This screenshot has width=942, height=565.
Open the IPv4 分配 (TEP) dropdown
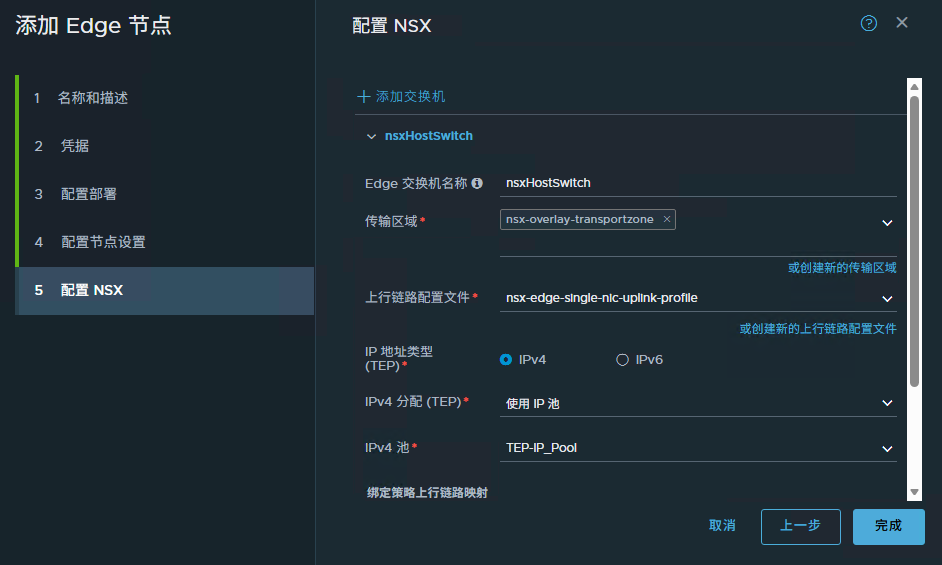886,403
